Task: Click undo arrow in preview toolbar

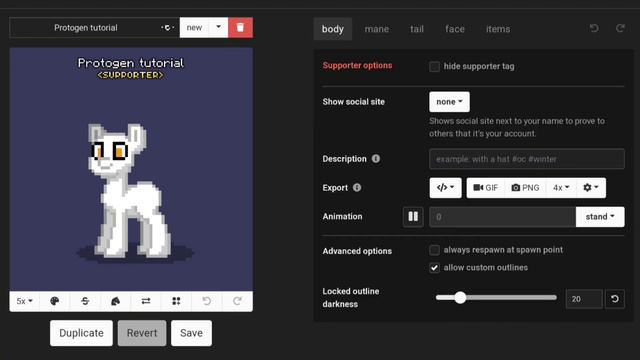Action: click(207, 301)
